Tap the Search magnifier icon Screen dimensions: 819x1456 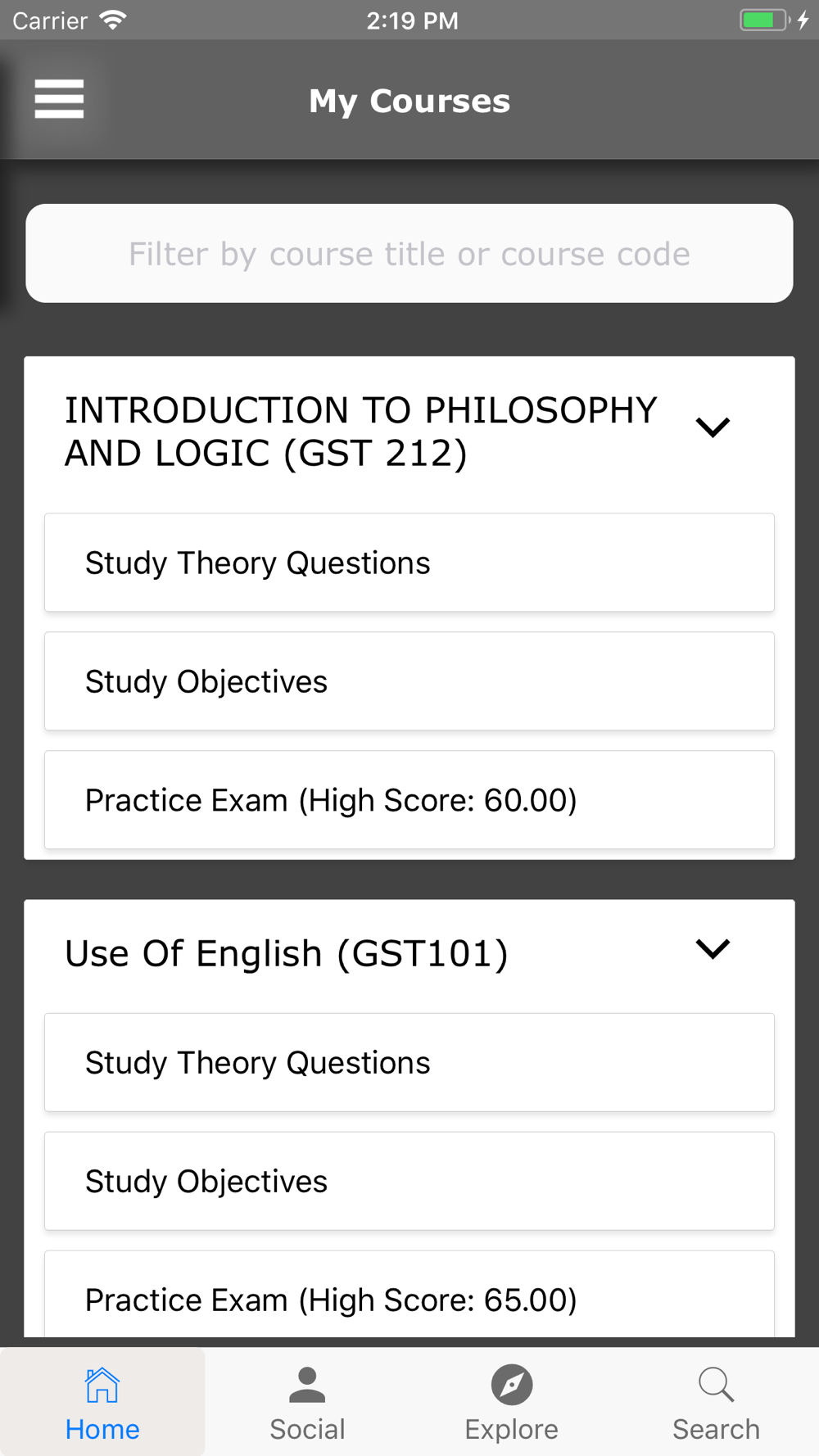coord(716,1385)
